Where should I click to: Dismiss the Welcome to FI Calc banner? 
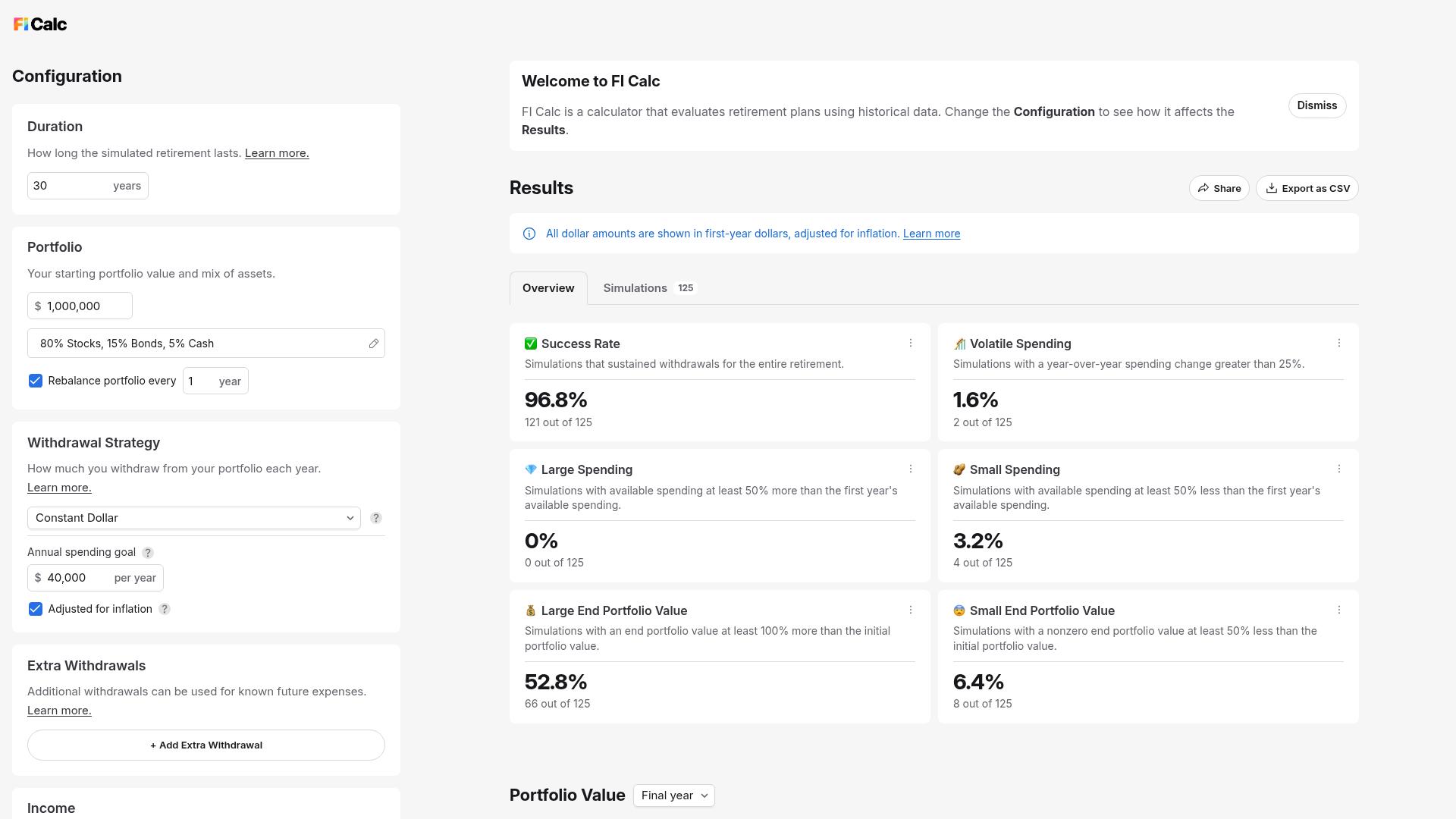click(1316, 105)
